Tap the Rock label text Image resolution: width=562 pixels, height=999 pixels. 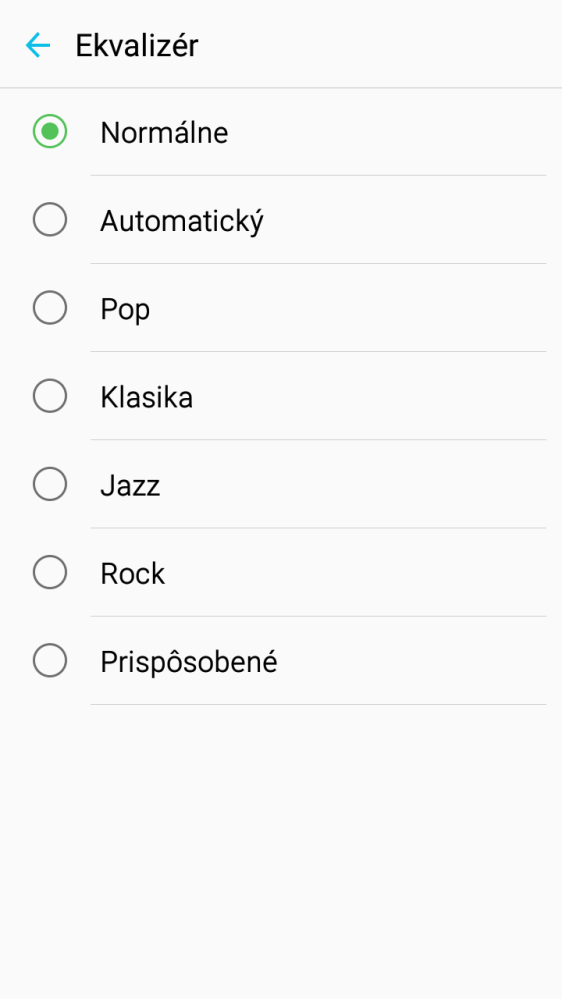pyautogui.click(x=133, y=573)
